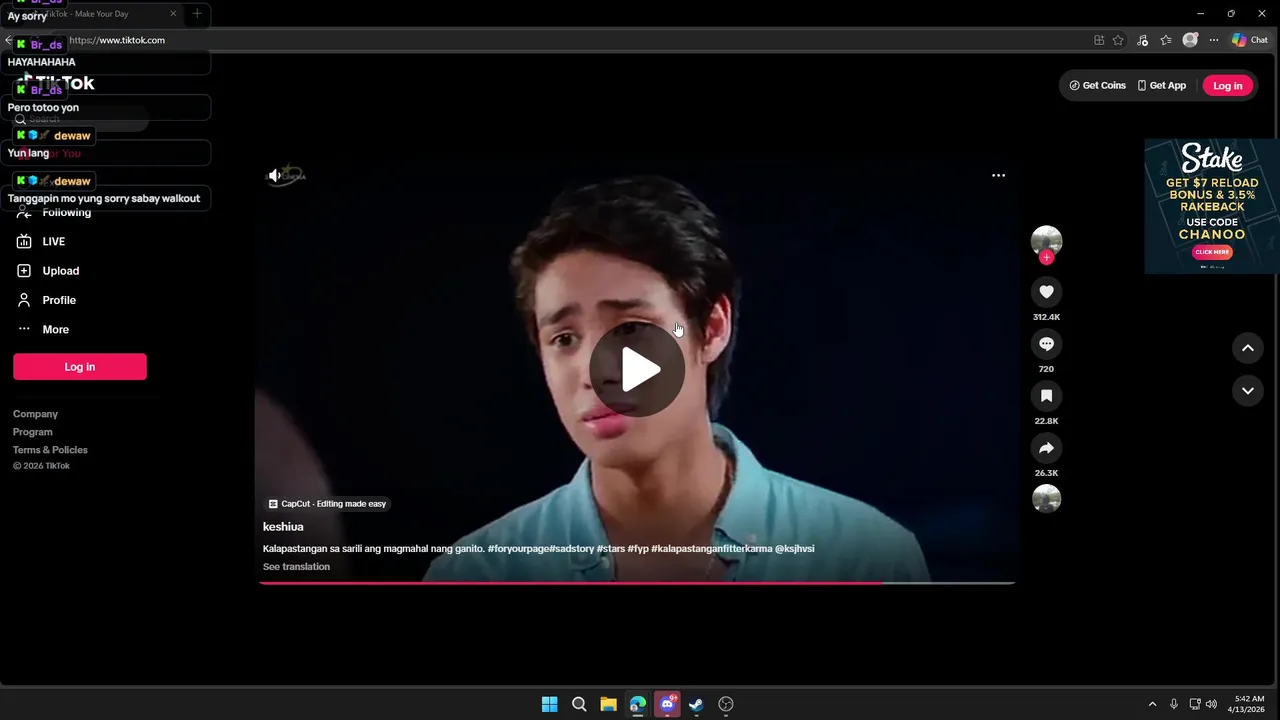The width and height of the screenshot is (1280, 720).
Task: Go to previous video with up chevron
Action: point(1247,348)
